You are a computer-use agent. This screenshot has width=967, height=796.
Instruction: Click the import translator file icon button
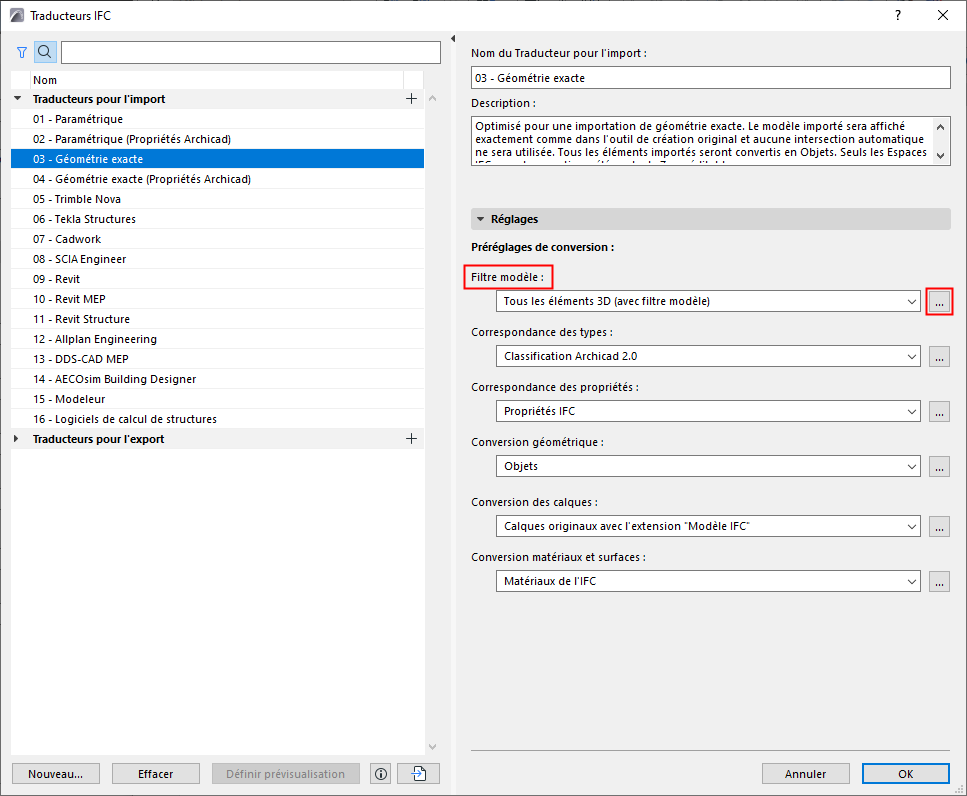click(418, 774)
